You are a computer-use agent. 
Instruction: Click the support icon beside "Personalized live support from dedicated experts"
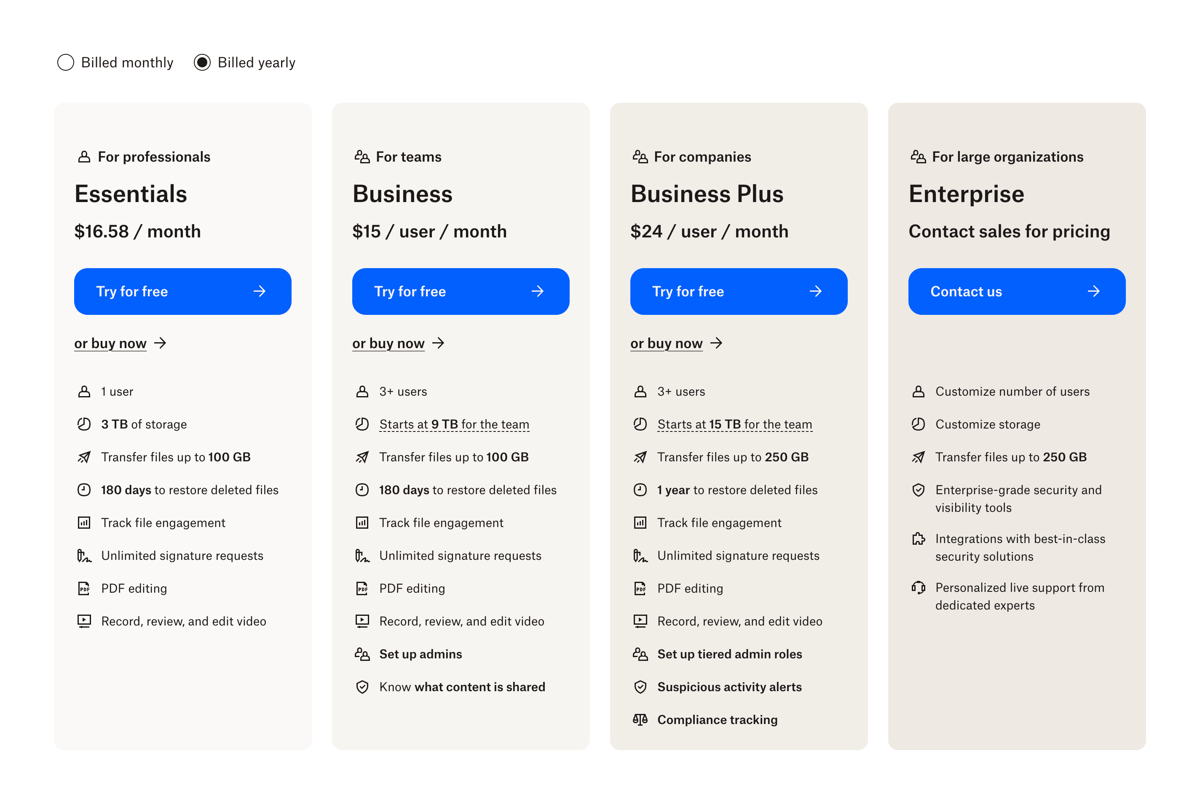[919, 589]
